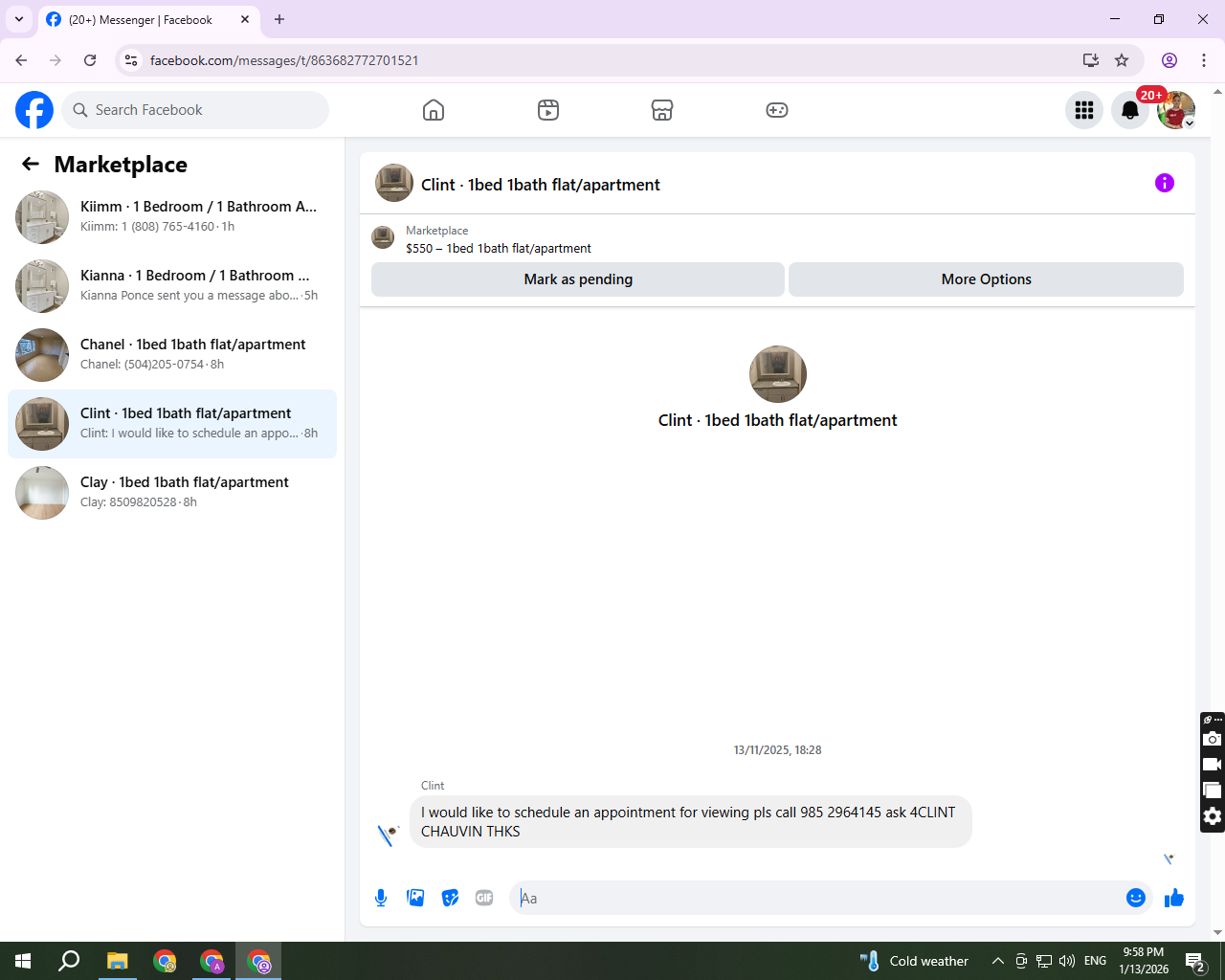Click the large Clint listing thumbnail
Viewport: 1225px width, 980px height.
(x=778, y=374)
